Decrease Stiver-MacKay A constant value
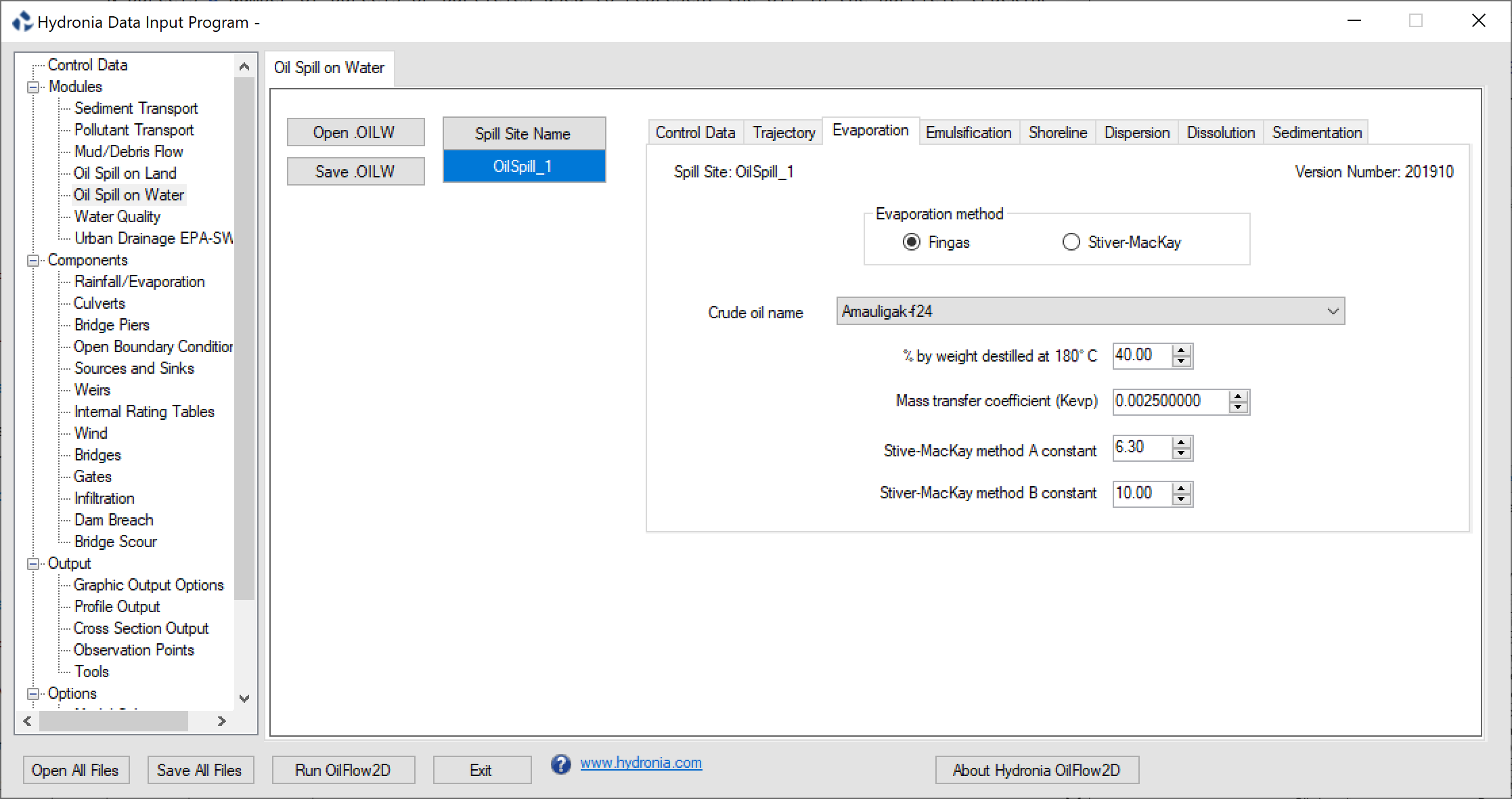 point(1182,454)
